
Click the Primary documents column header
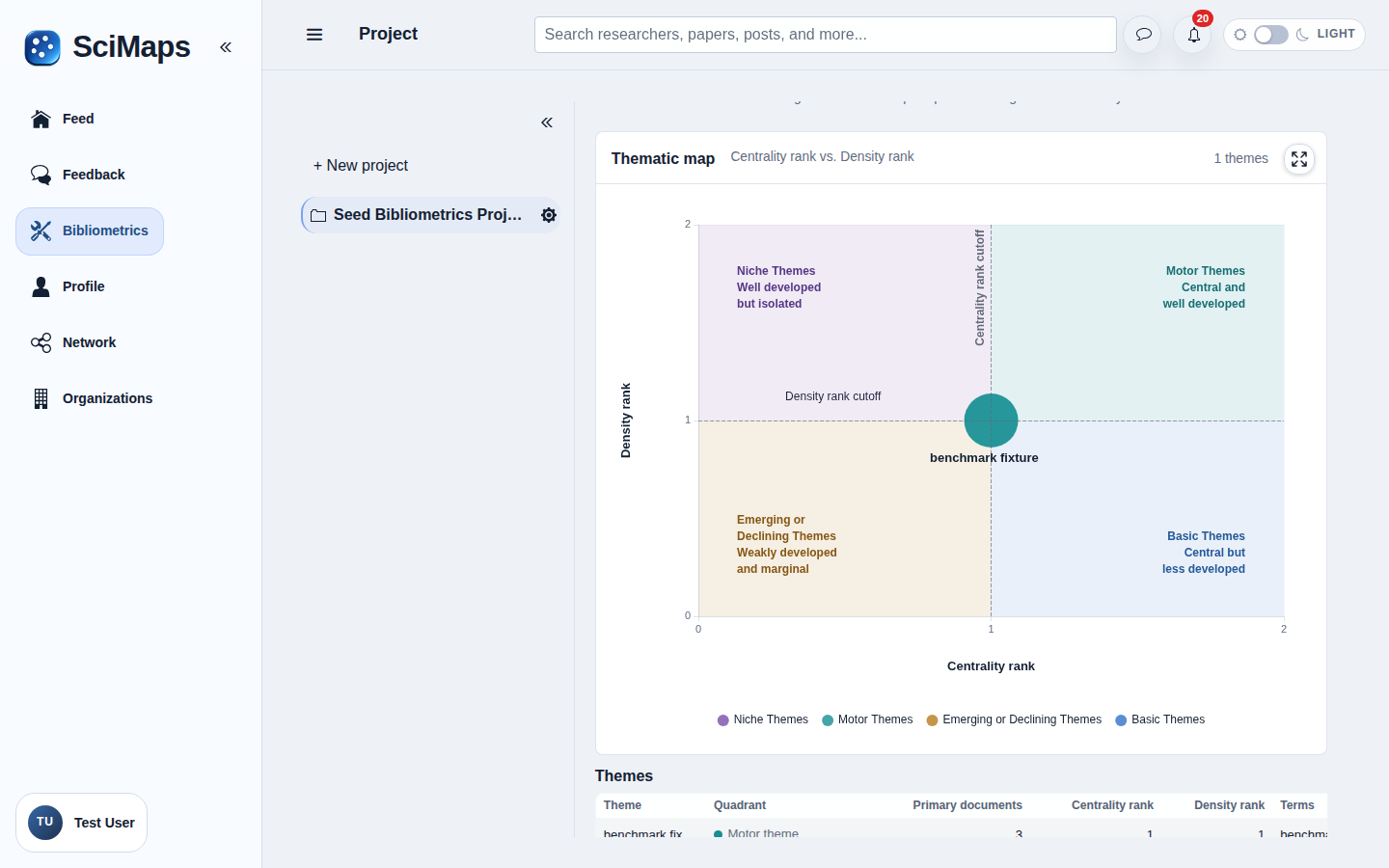click(967, 805)
